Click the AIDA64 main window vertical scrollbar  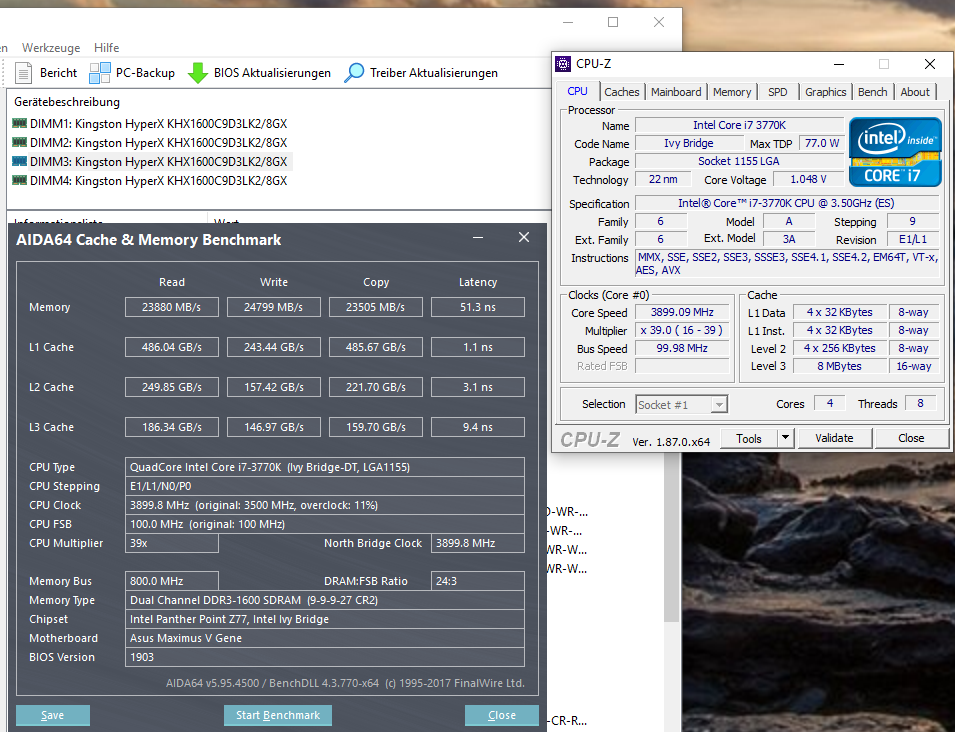tap(671, 536)
